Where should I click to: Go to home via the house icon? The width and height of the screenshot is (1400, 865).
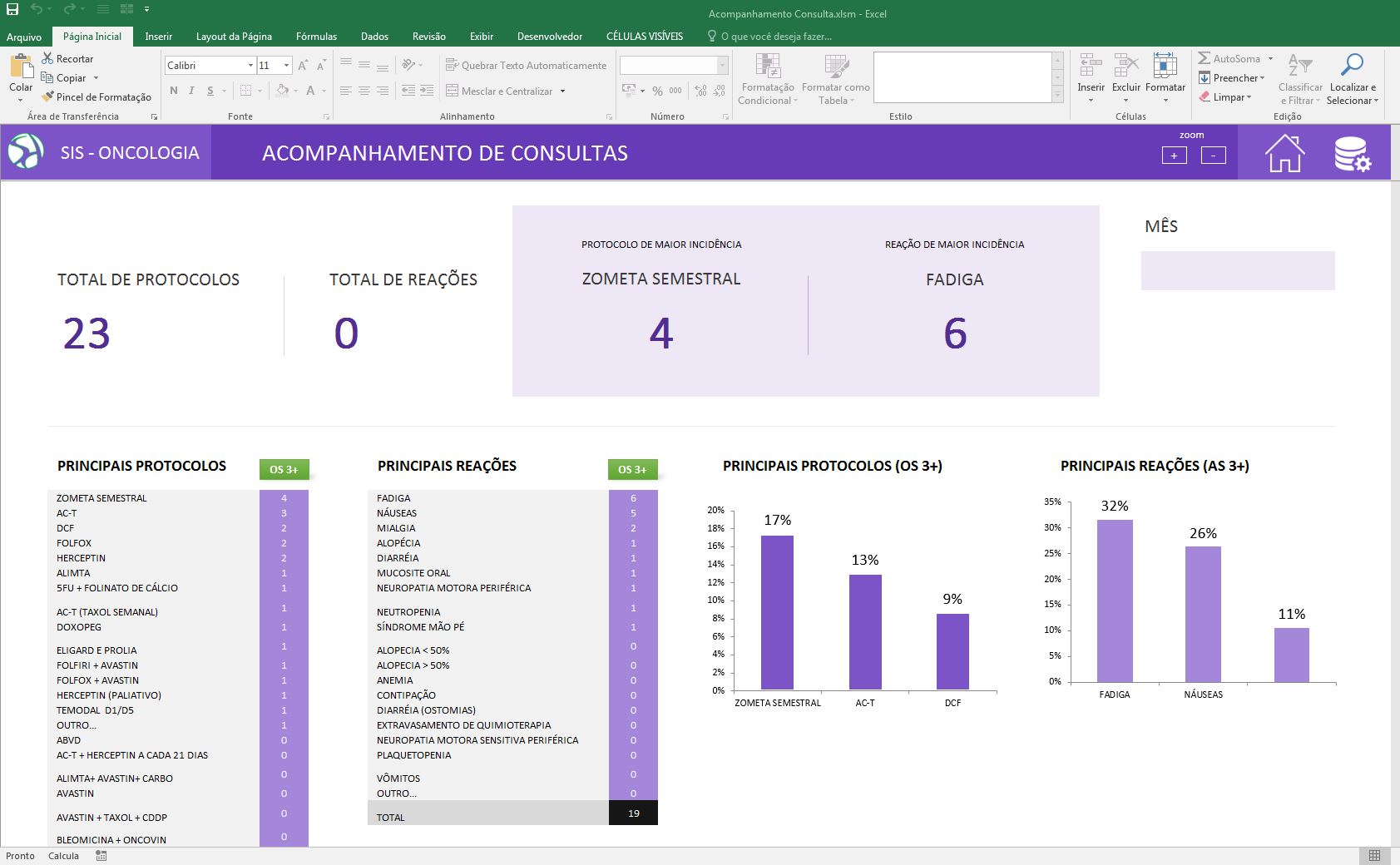click(1284, 154)
